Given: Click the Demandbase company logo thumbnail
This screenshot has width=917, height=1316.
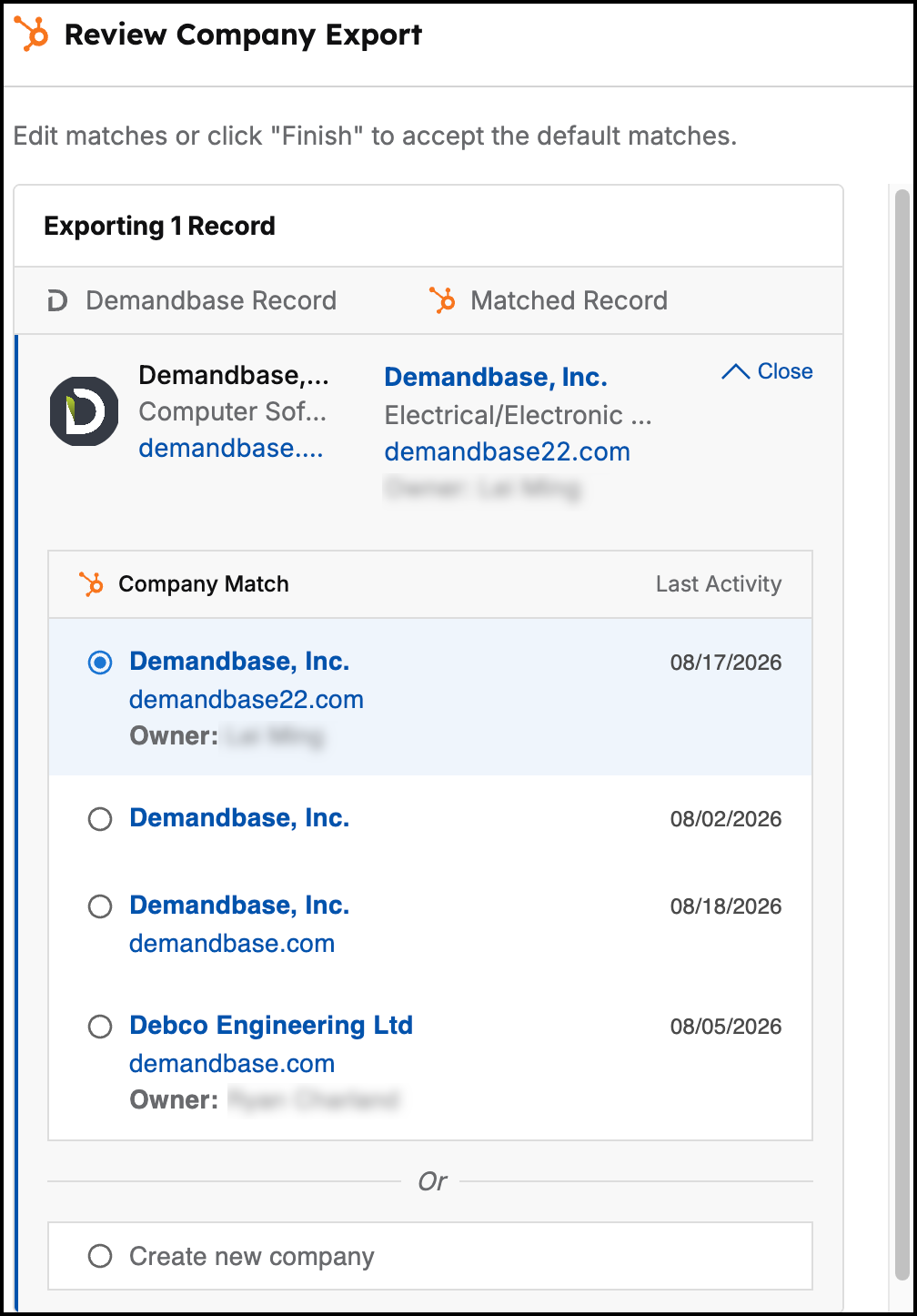Looking at the screenshot, I should [84, 411].
